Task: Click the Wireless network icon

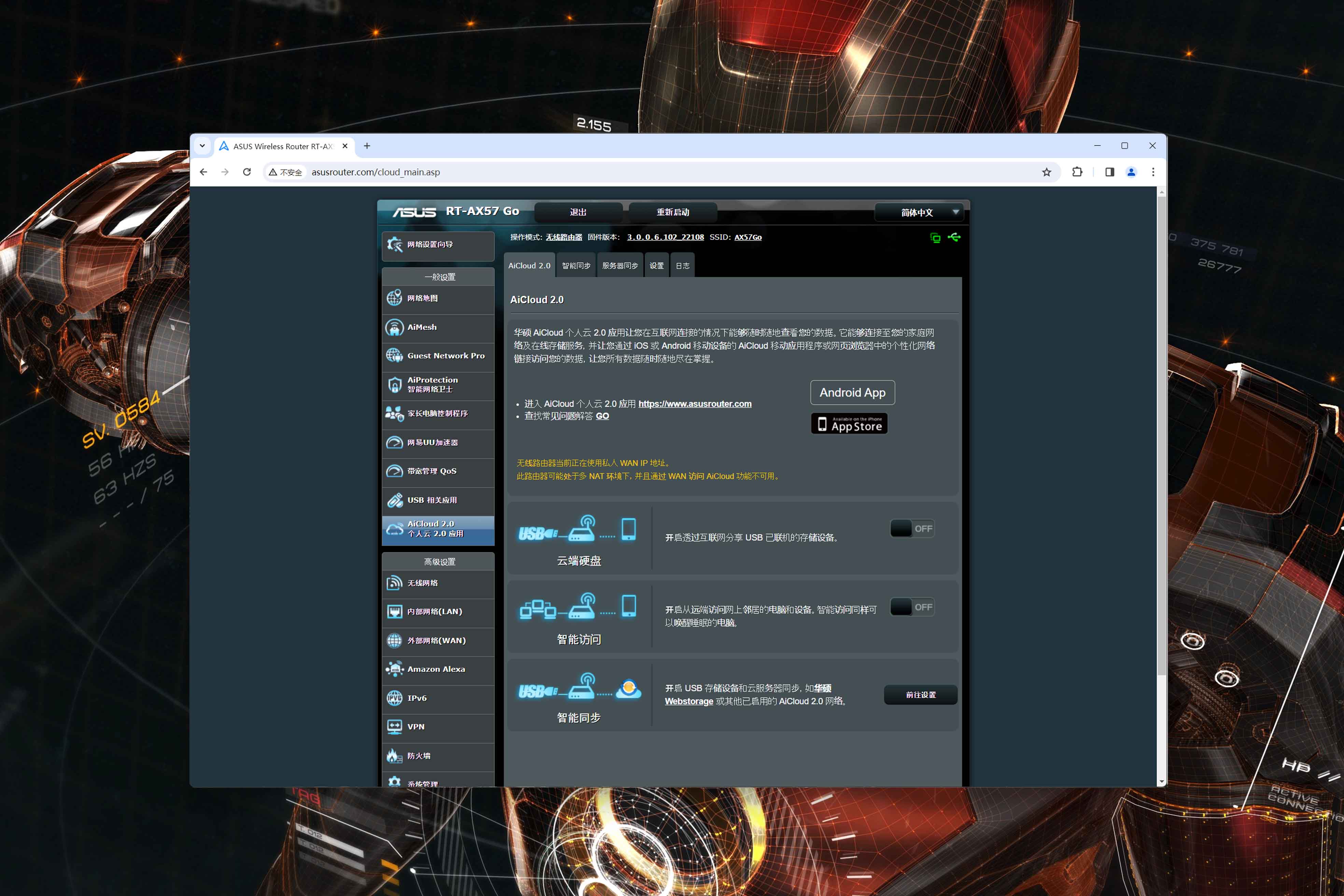Action: [x=394, y=583]
